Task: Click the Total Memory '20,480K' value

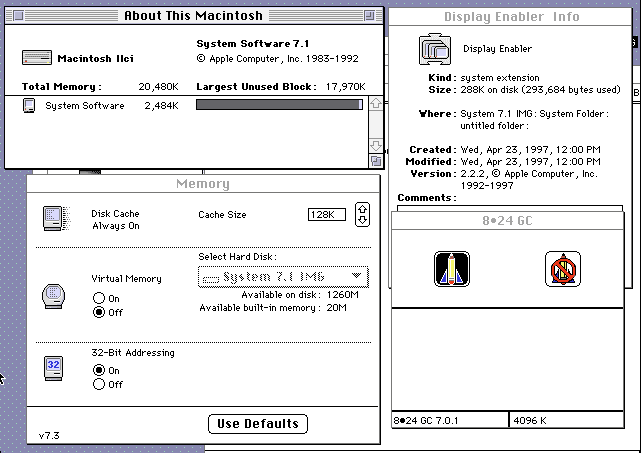Action: (x=158, y=87)
